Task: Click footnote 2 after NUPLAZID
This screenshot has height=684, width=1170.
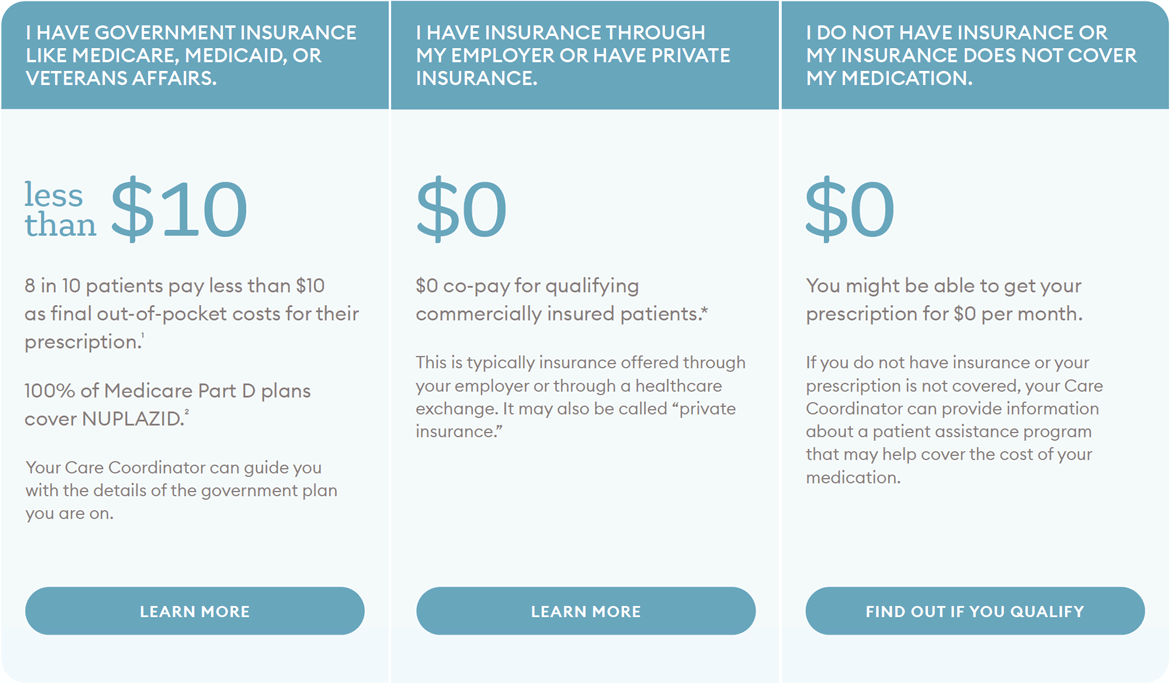Action: pyautogui.click(x=187, y=412)
